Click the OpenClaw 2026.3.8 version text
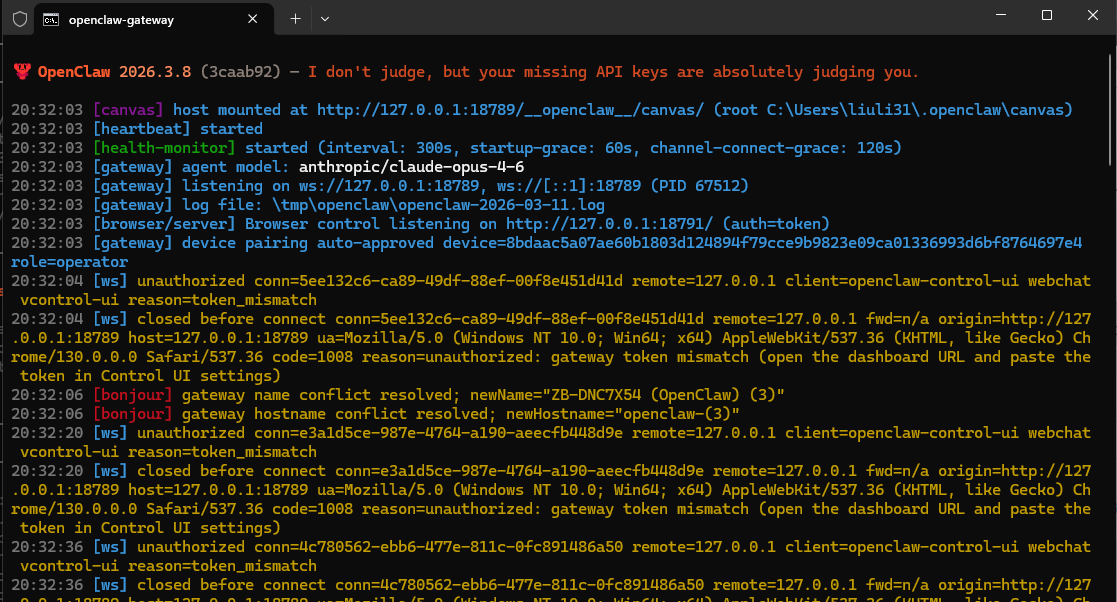This screenshot has height=602, width=1117. [x=114, y=72]
